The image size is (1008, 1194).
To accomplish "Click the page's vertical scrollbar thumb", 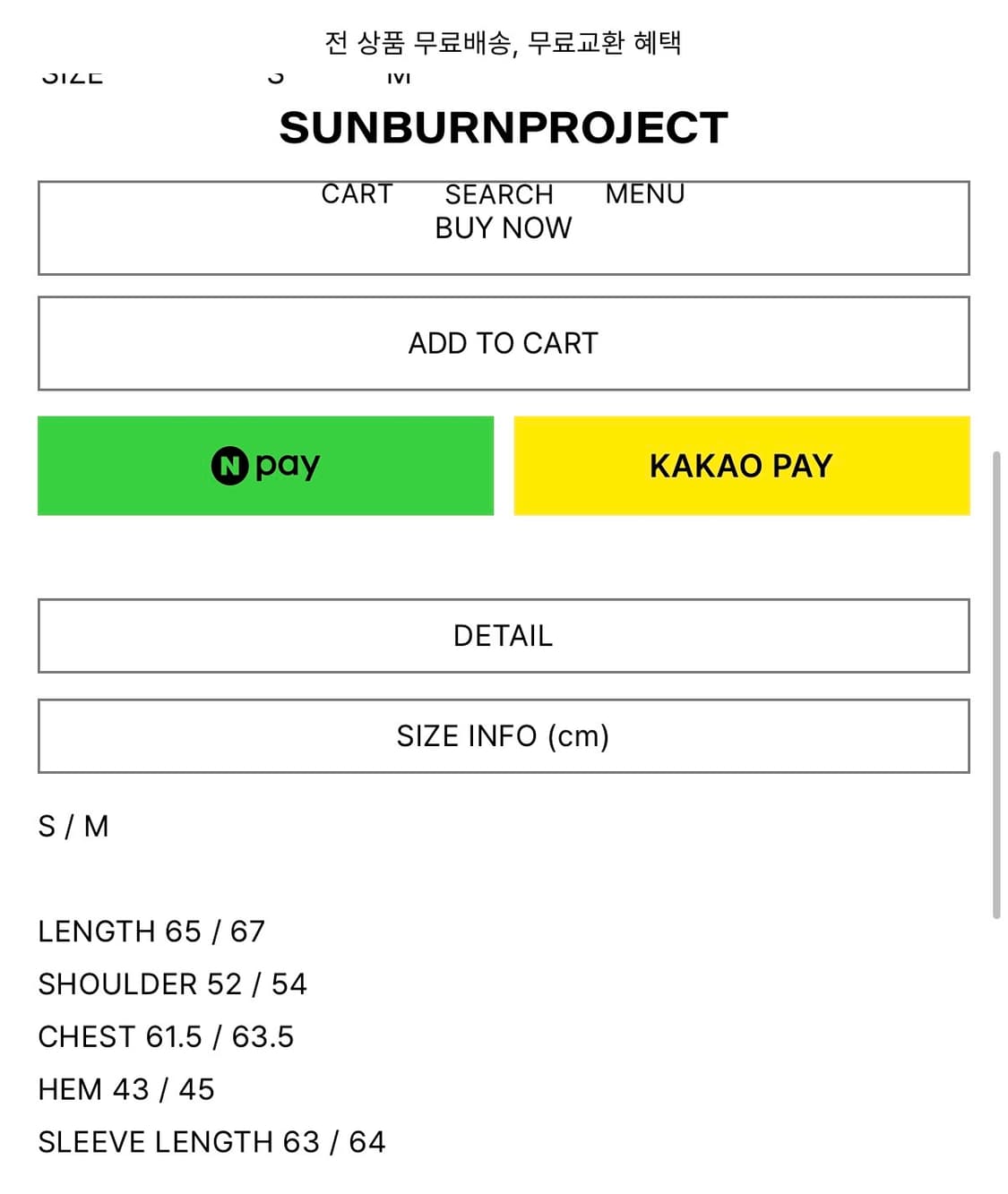I will coord(996,685).
